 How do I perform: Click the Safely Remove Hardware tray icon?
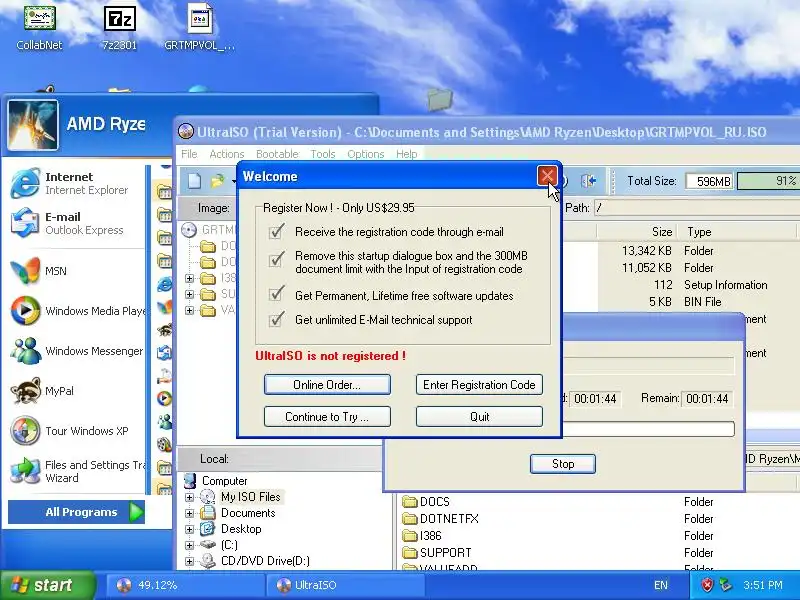tap(725, 585)
